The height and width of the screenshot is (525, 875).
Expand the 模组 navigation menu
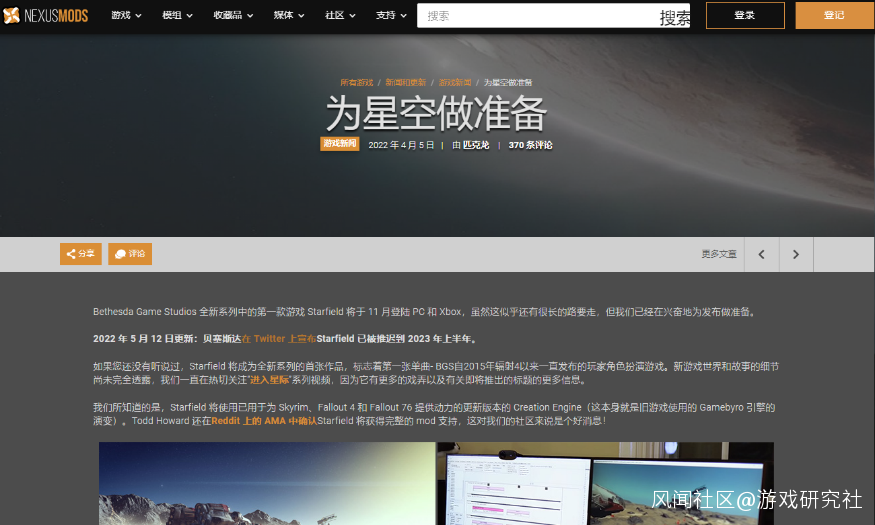[177, 16]
